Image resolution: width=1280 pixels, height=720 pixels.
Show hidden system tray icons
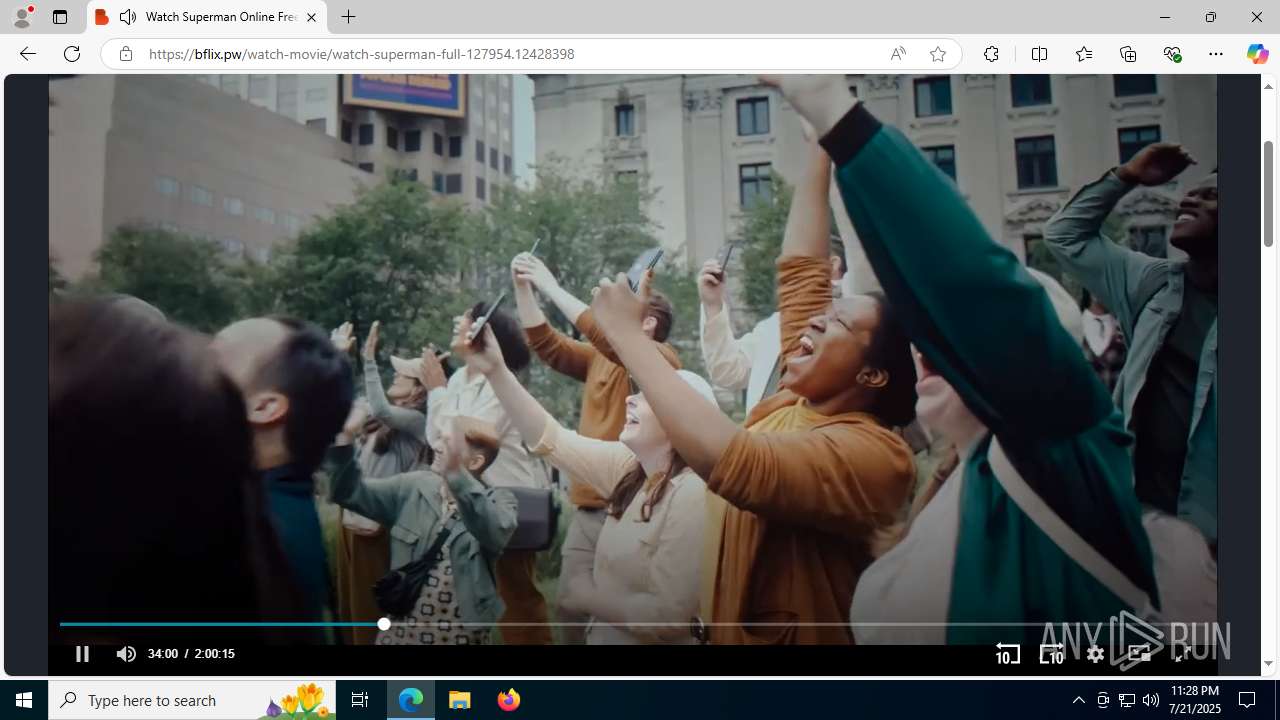point(1078,700)
